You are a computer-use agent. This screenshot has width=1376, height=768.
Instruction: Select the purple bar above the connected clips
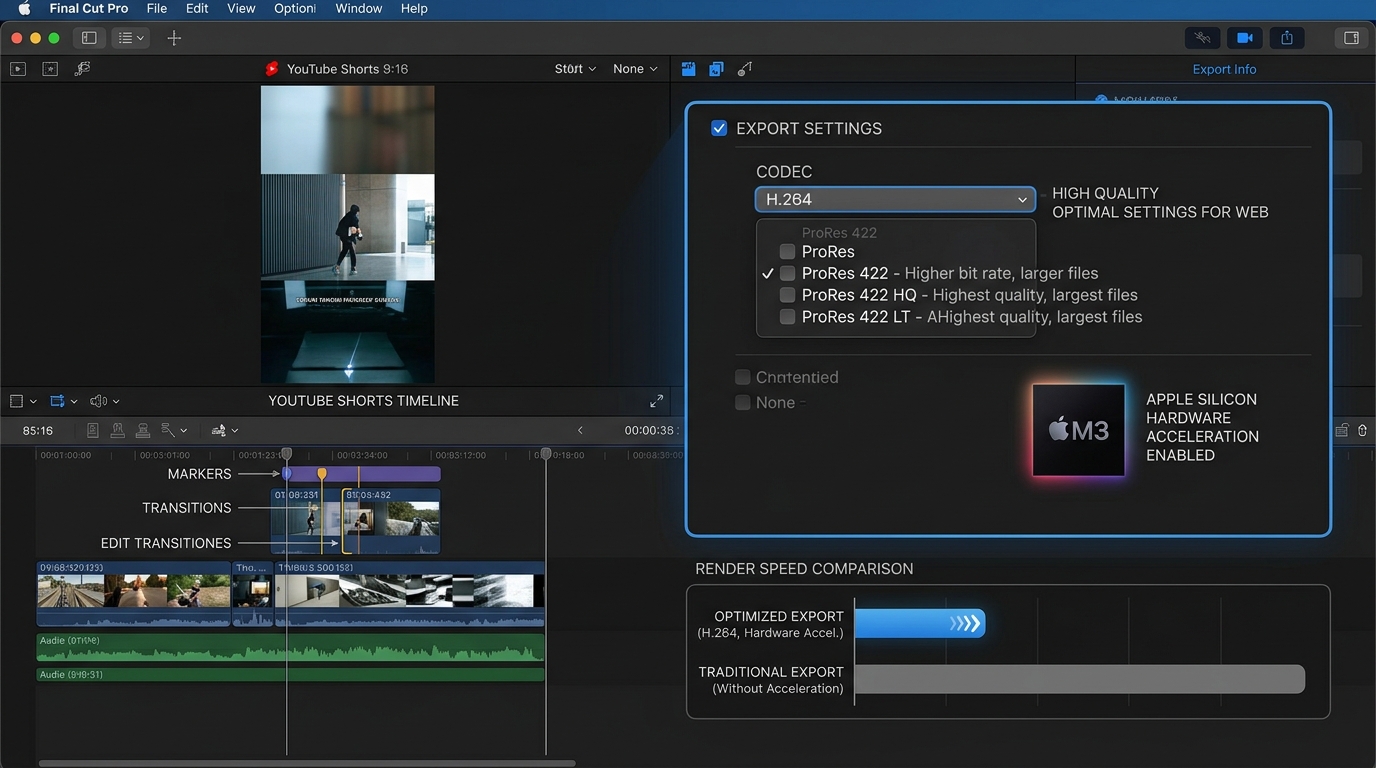coord(362,474)
